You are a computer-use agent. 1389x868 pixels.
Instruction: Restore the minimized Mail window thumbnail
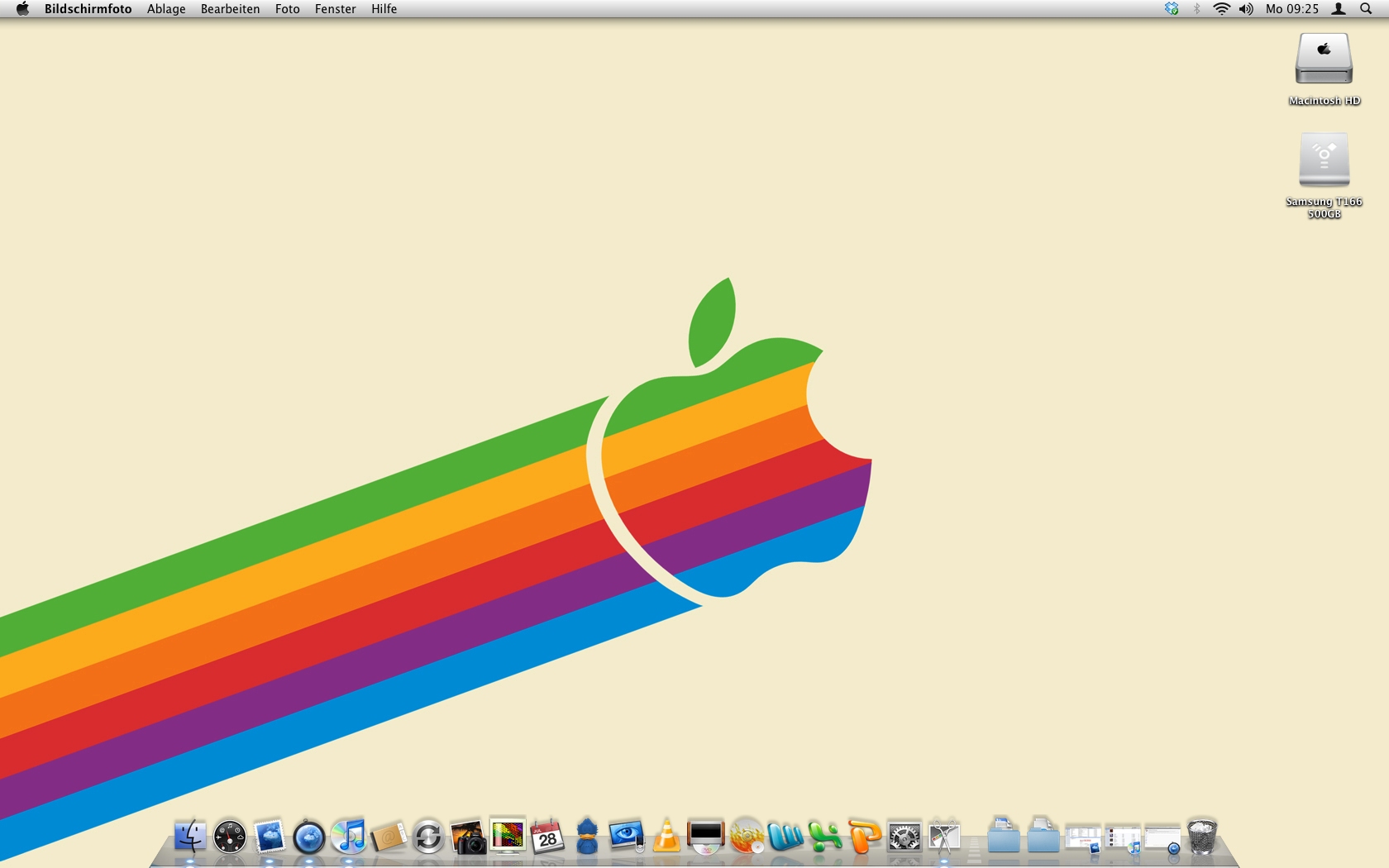(1083, 839)
